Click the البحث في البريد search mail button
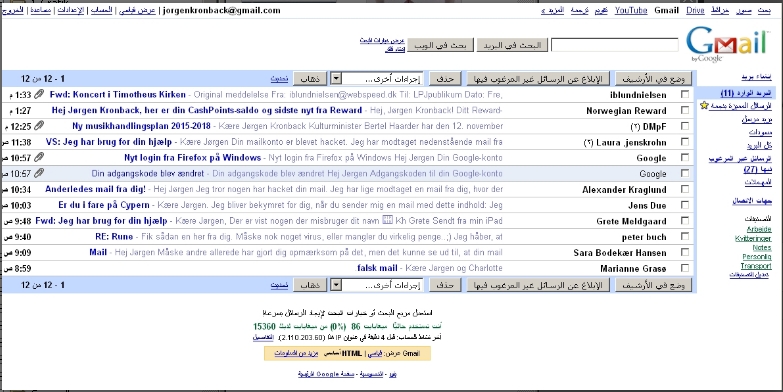Viewport: 783px width, 392px height. click(x=512, y=45)
